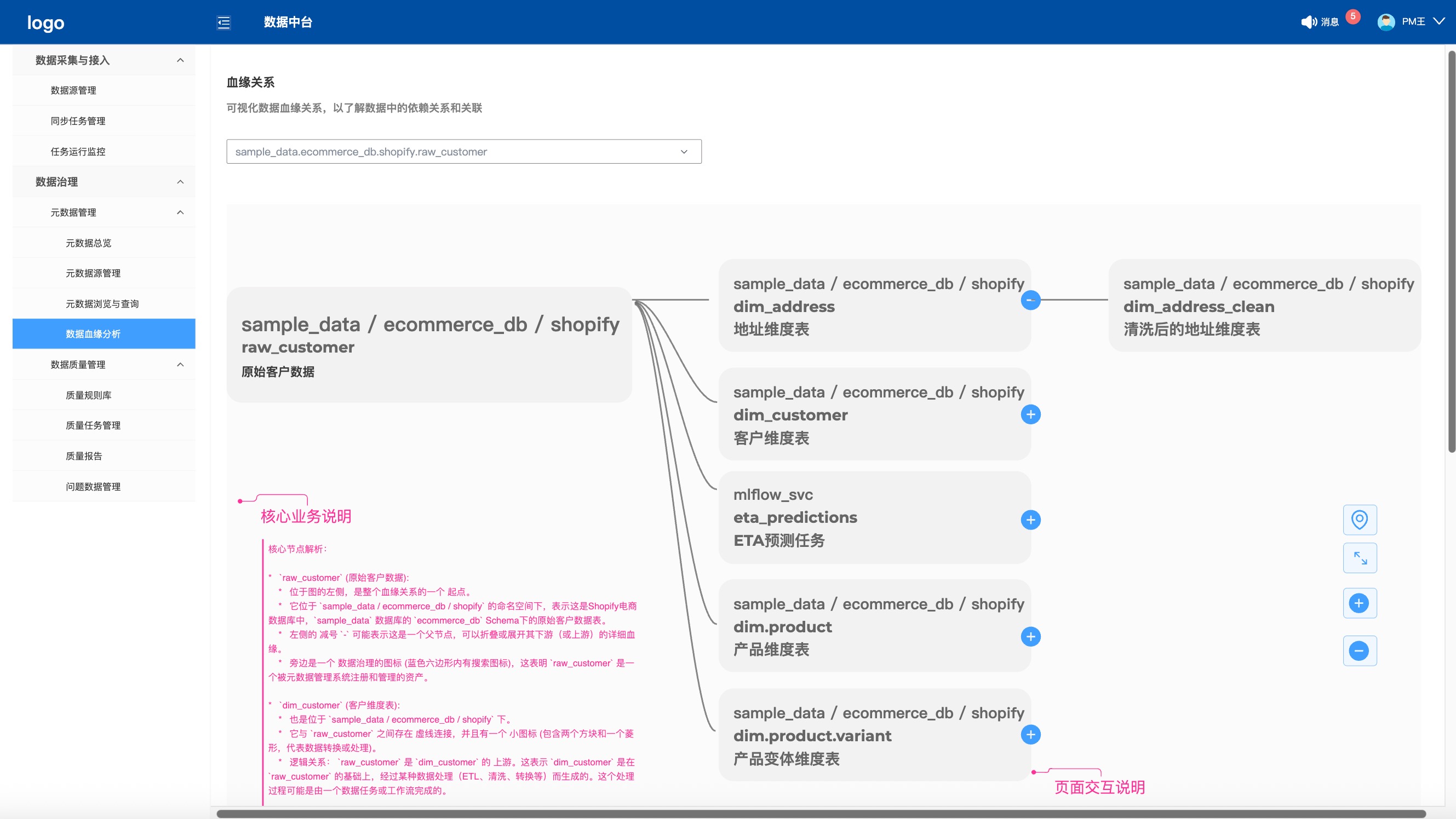This screenshot has height=819, width=1456.
Task: Select the 数据血缘分析 menu item
Action: click(104, 334)
